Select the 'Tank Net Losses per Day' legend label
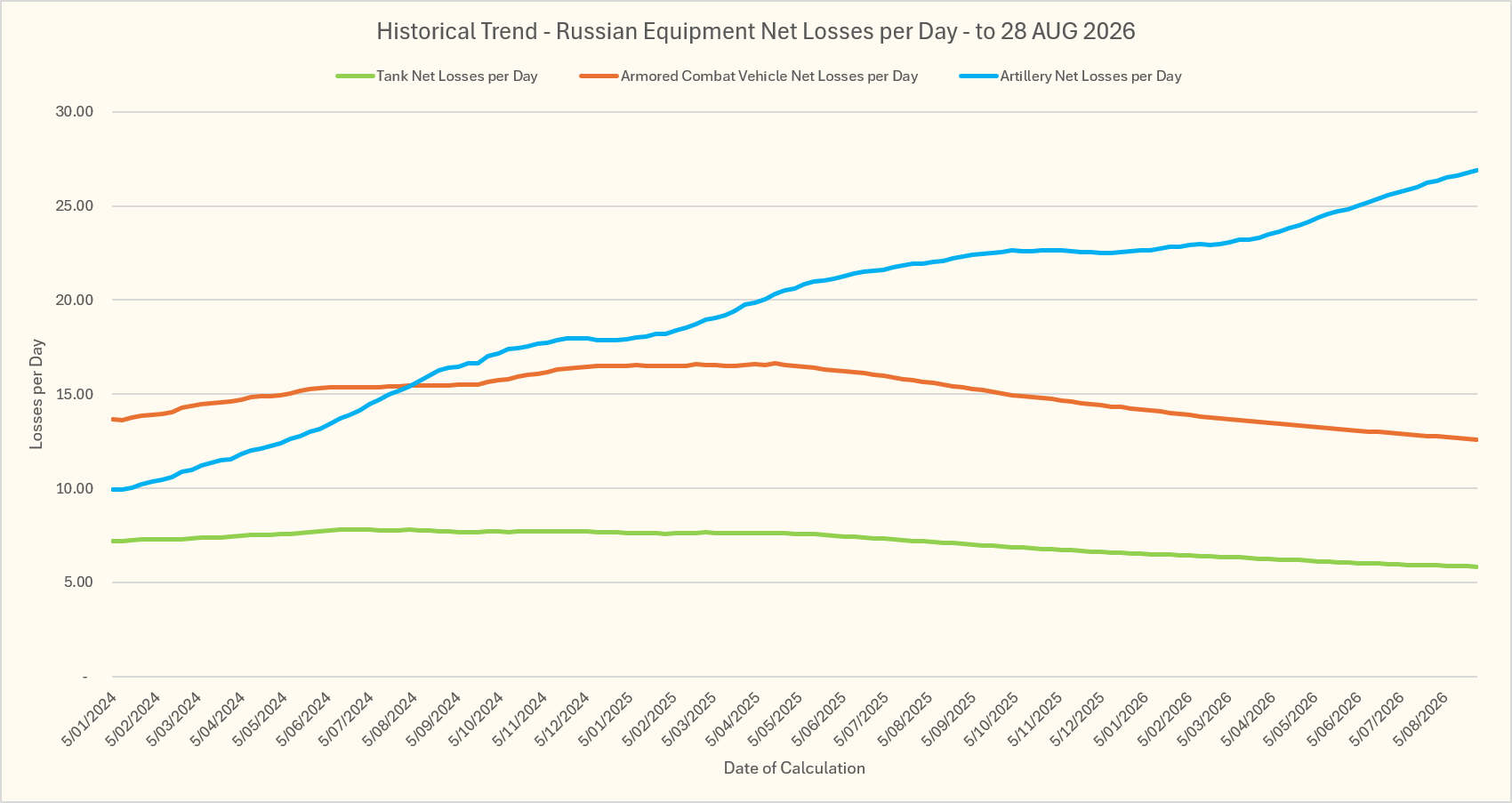Screen dimensions: 1512x803 (x=457, y=76)
